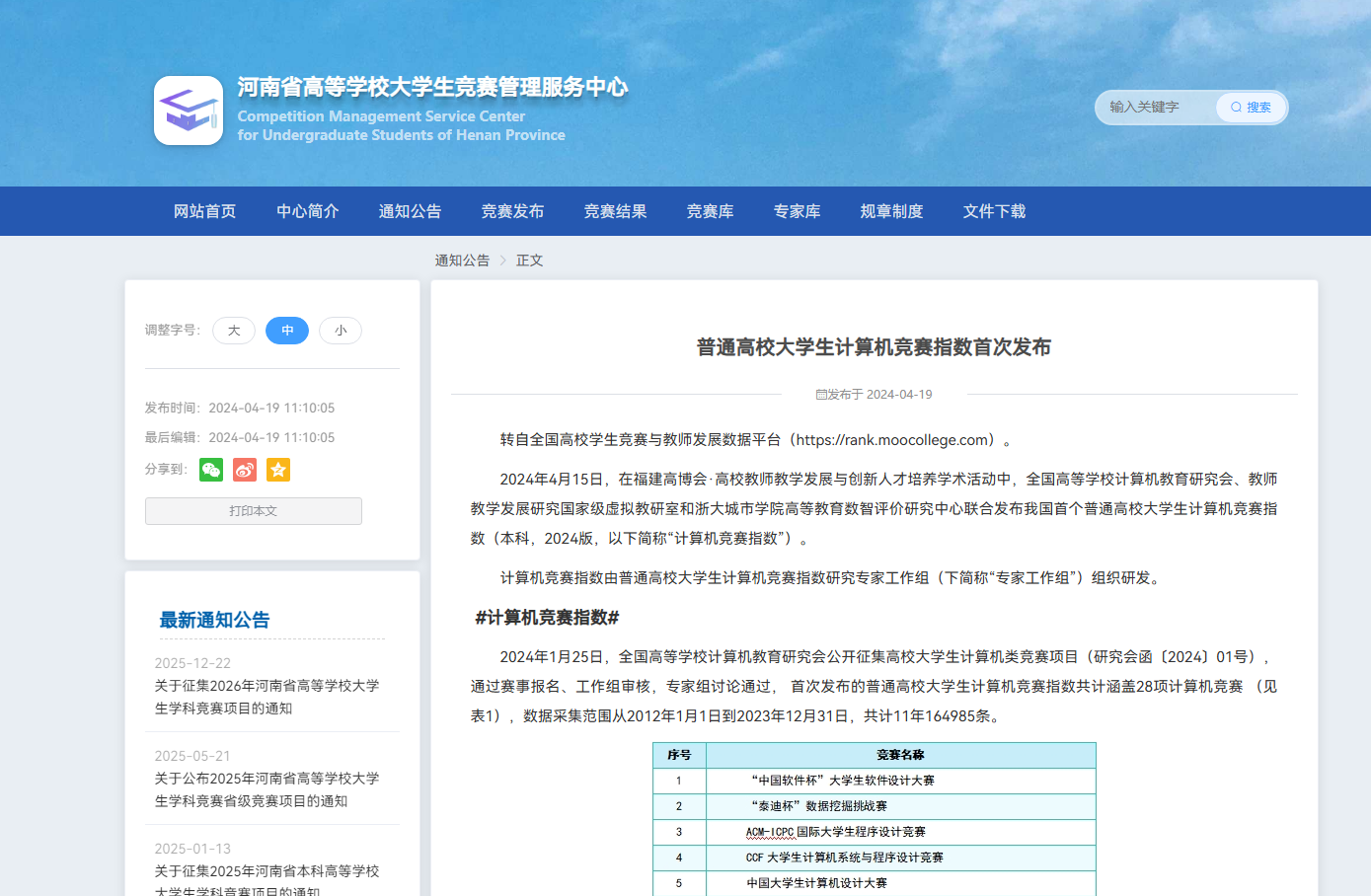1371x896 pixels.
Task: Set font size to 小
Action: pyautogui.click(x=341, y=331)
